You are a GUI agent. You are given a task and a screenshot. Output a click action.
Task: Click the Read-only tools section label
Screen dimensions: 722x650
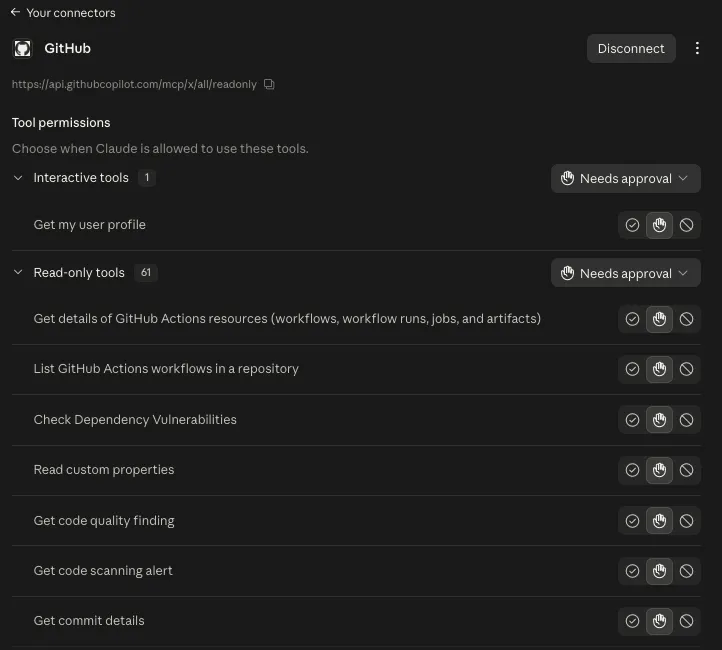point(79,273)
